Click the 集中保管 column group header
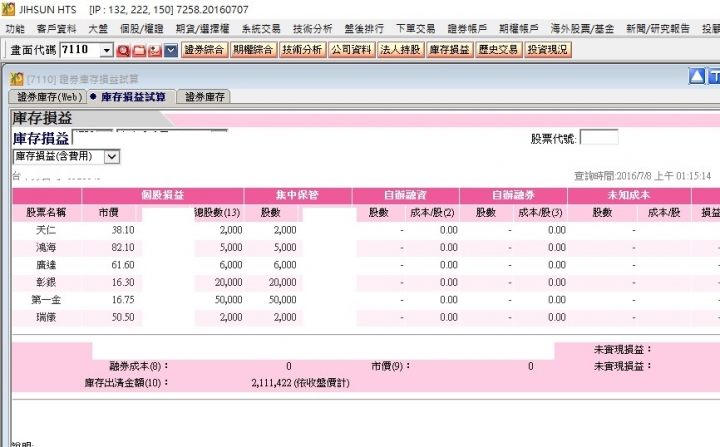 pyautogui.click(x=298, y=195)
